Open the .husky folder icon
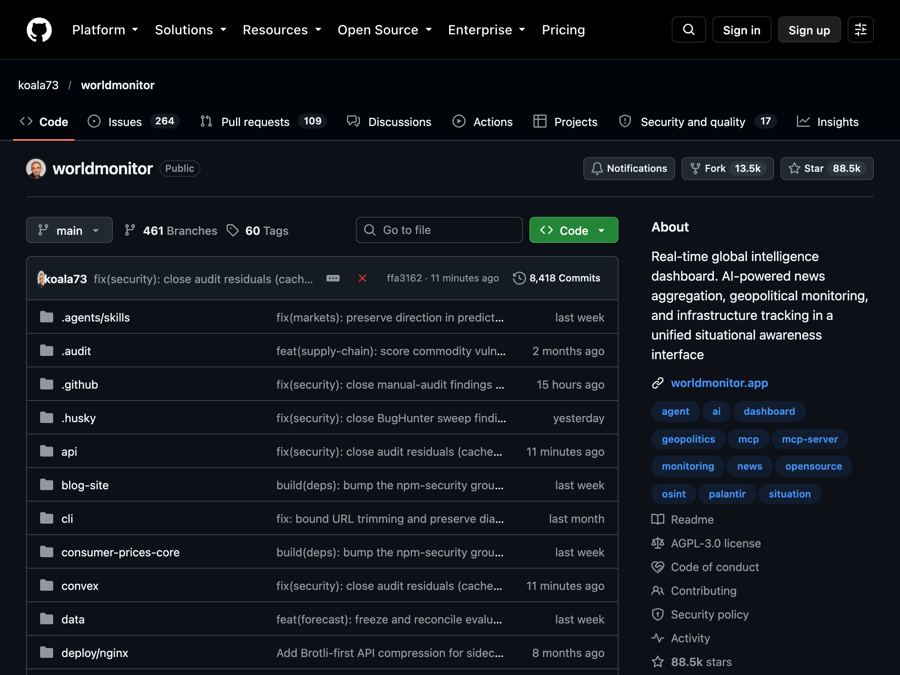Viewport: 900px width, 675px height. pyautogui.click(x=46, y=418)
